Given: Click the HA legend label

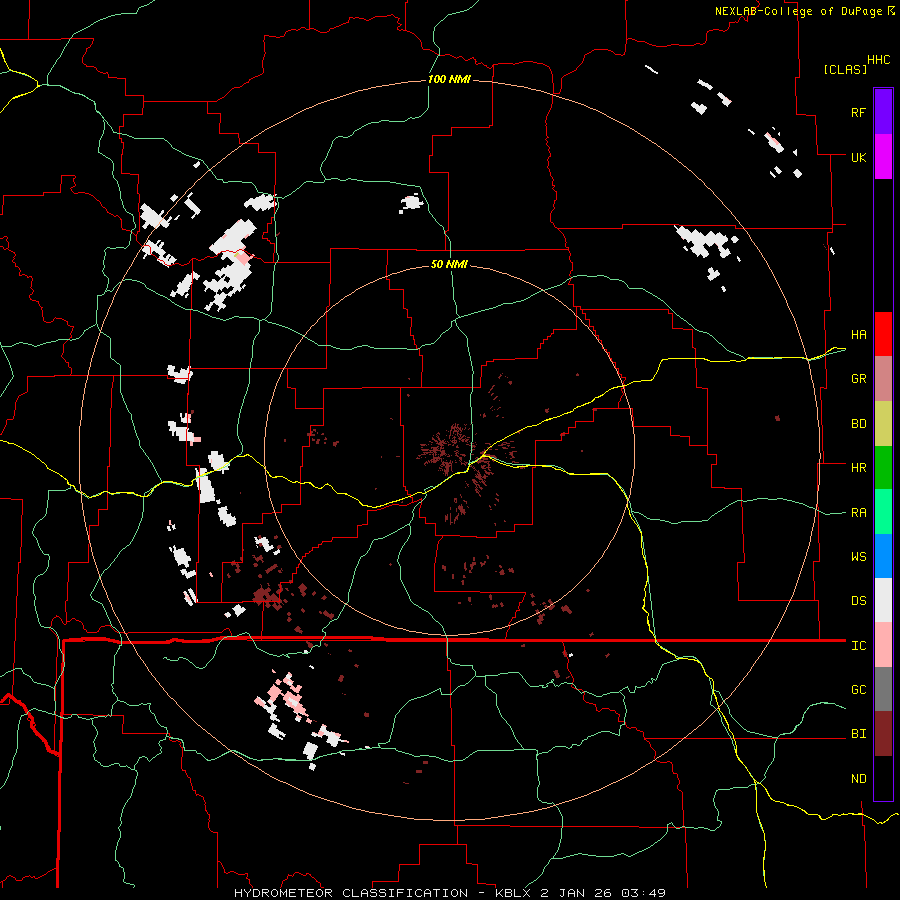Looking at the screenshot, I should tap(858, 335).
